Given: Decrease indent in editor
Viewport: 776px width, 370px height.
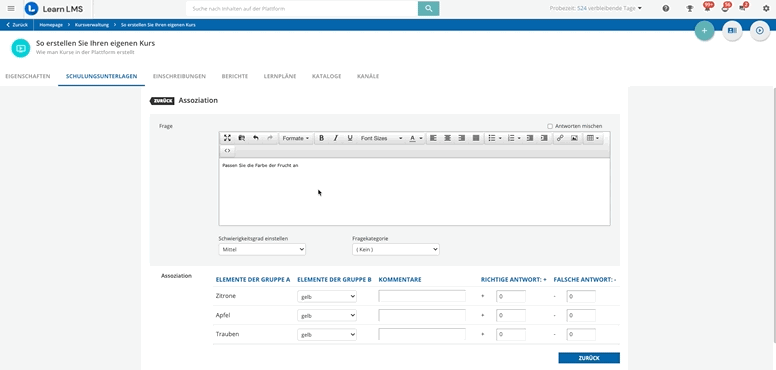Looking at the screenshot, I should 530,138.
